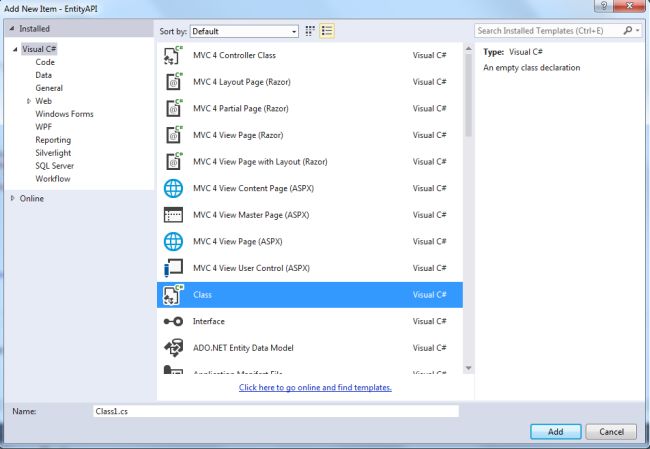Image resolution: width=650 pixels, height=449 pixels.
Task: Select the Data category
Action: pyautogui.click(x=44, y=75)
